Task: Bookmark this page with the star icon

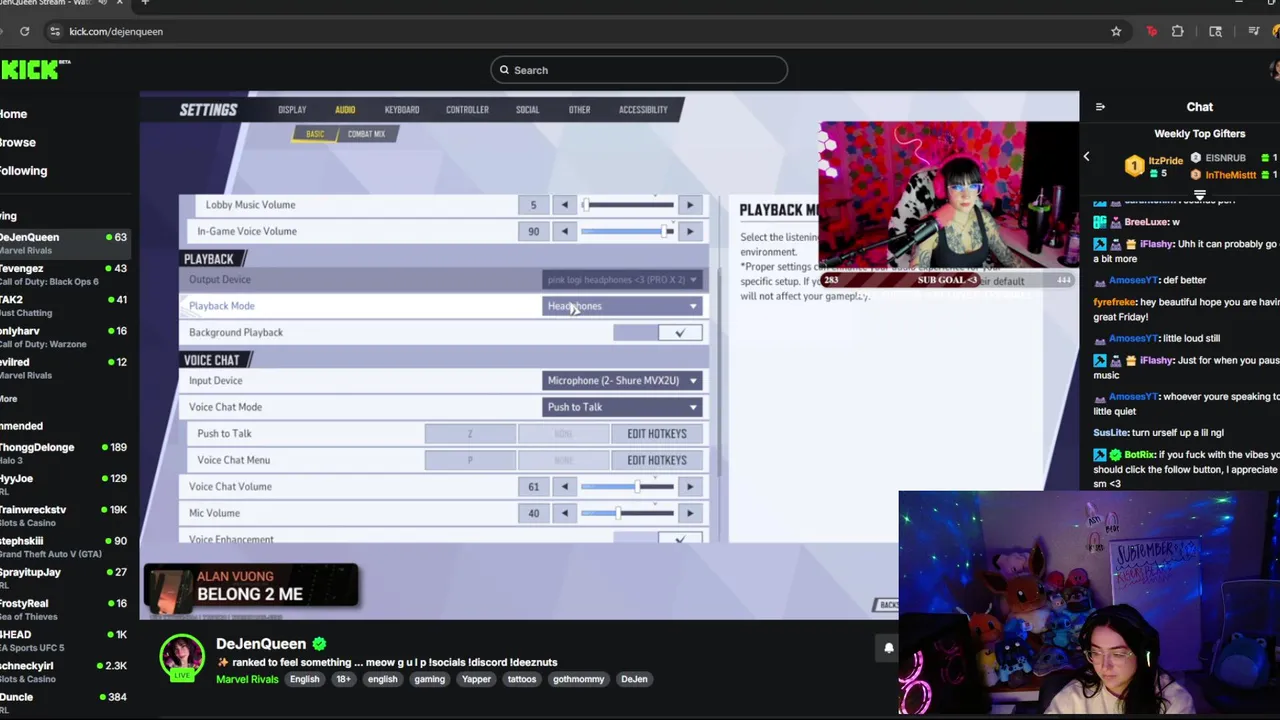Action: [x=1116, y=31]
